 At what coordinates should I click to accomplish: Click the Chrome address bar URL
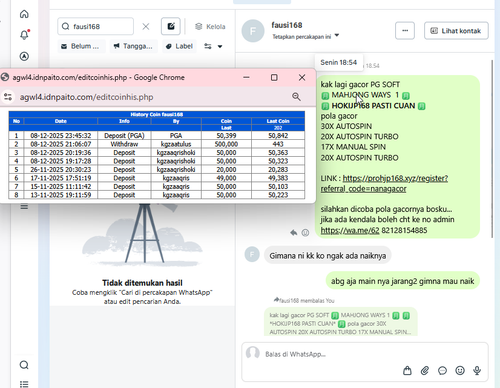[x=87, y=97]
